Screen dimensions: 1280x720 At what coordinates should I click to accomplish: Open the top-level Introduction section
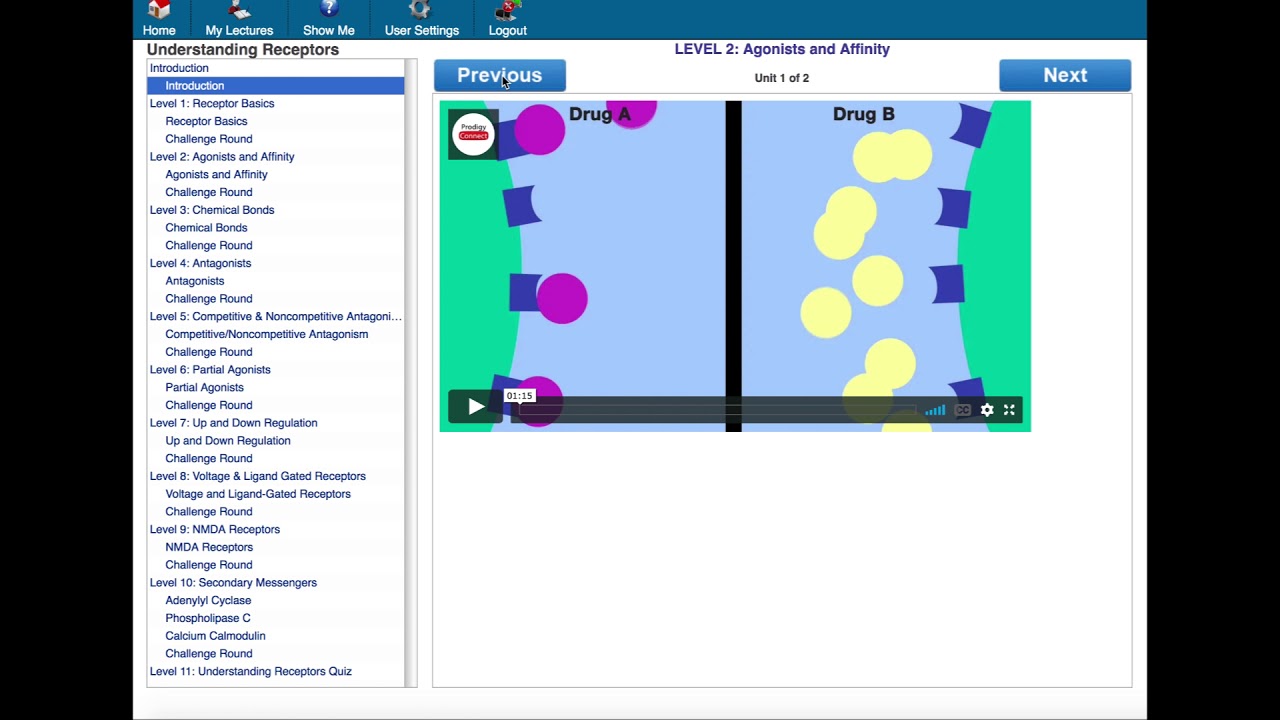click(x=179, y=68)
